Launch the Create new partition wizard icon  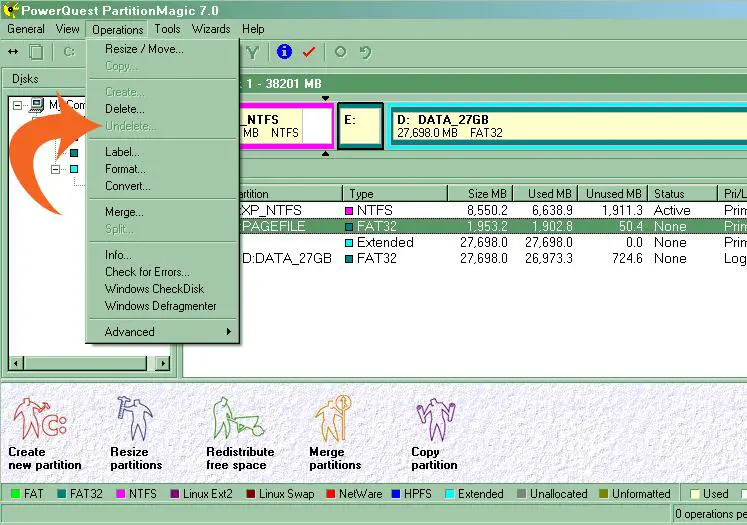coord(40,420)
